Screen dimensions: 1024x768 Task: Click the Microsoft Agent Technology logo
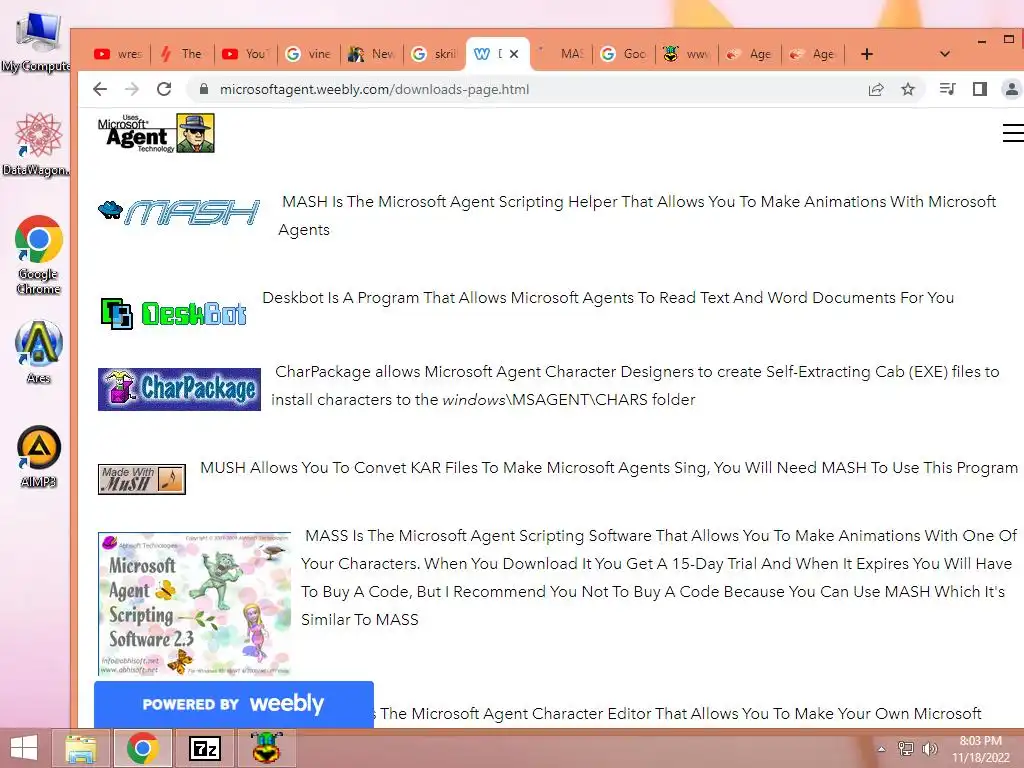click(x=156, y=133)
